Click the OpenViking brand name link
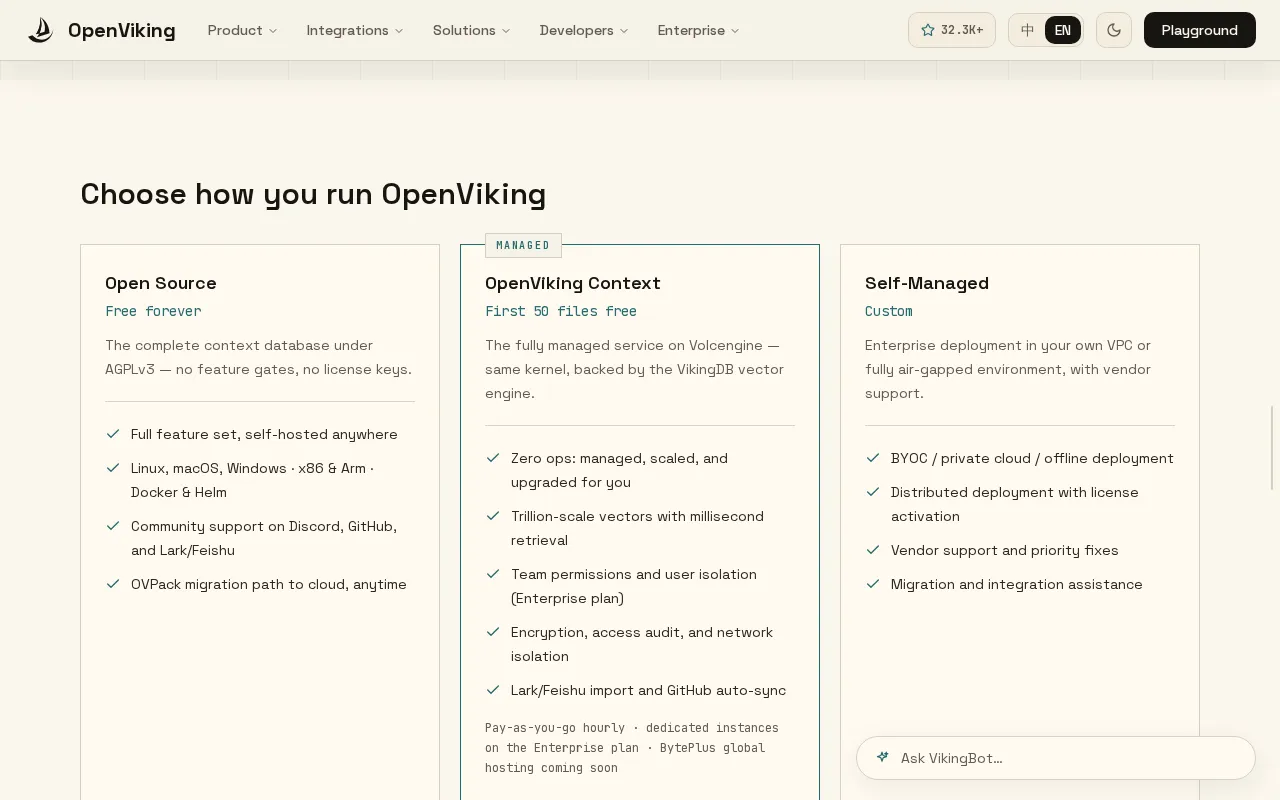 click(122, 30)
